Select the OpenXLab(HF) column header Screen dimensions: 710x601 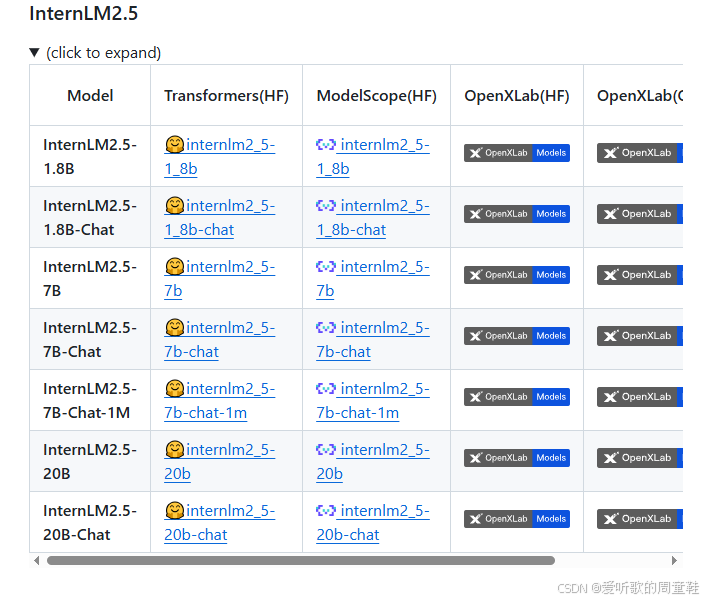pos(517,96)
